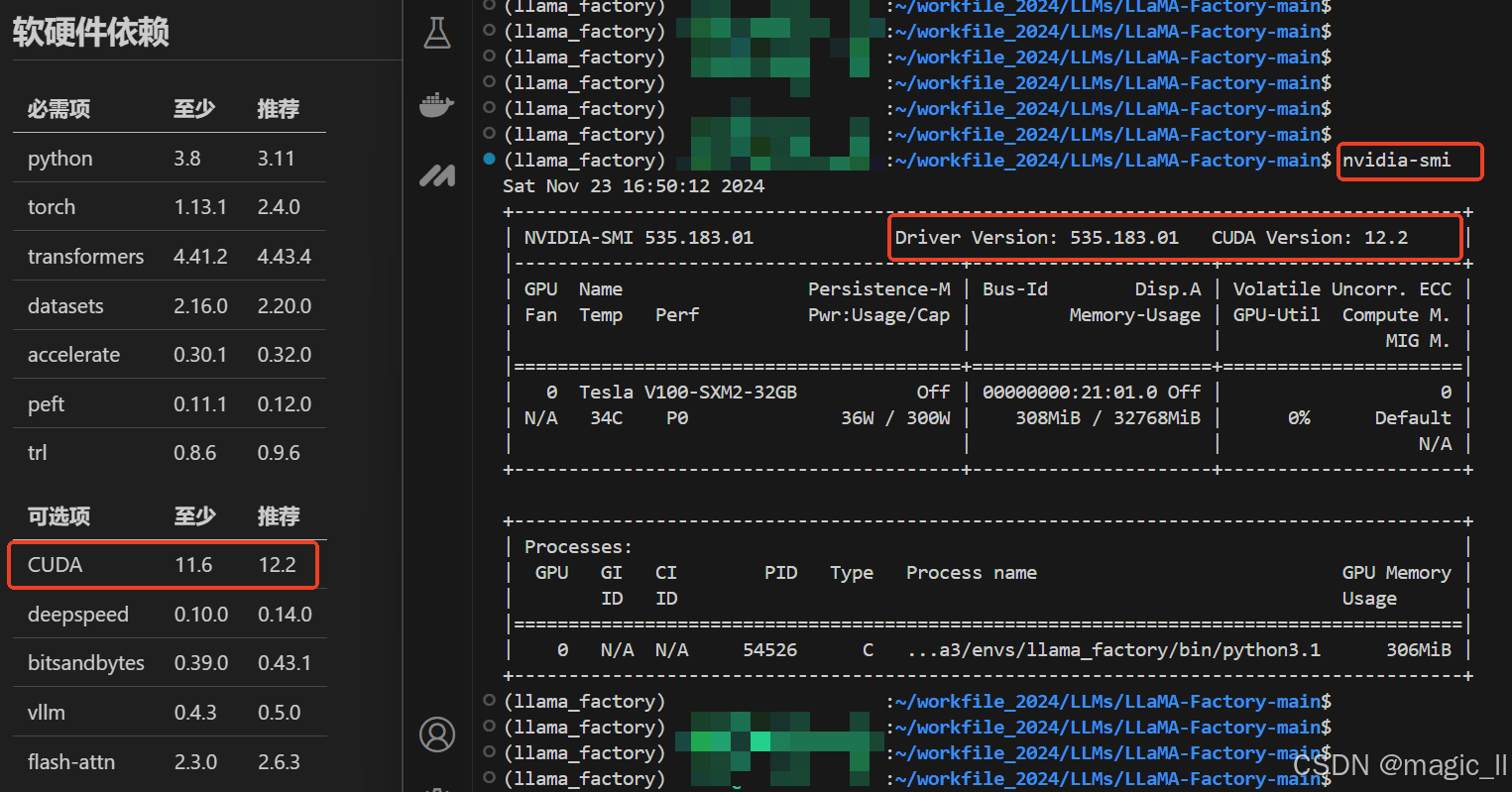
Task: Open the Accounts person icon
Action: pyautogui.click(x=437, y=735)
